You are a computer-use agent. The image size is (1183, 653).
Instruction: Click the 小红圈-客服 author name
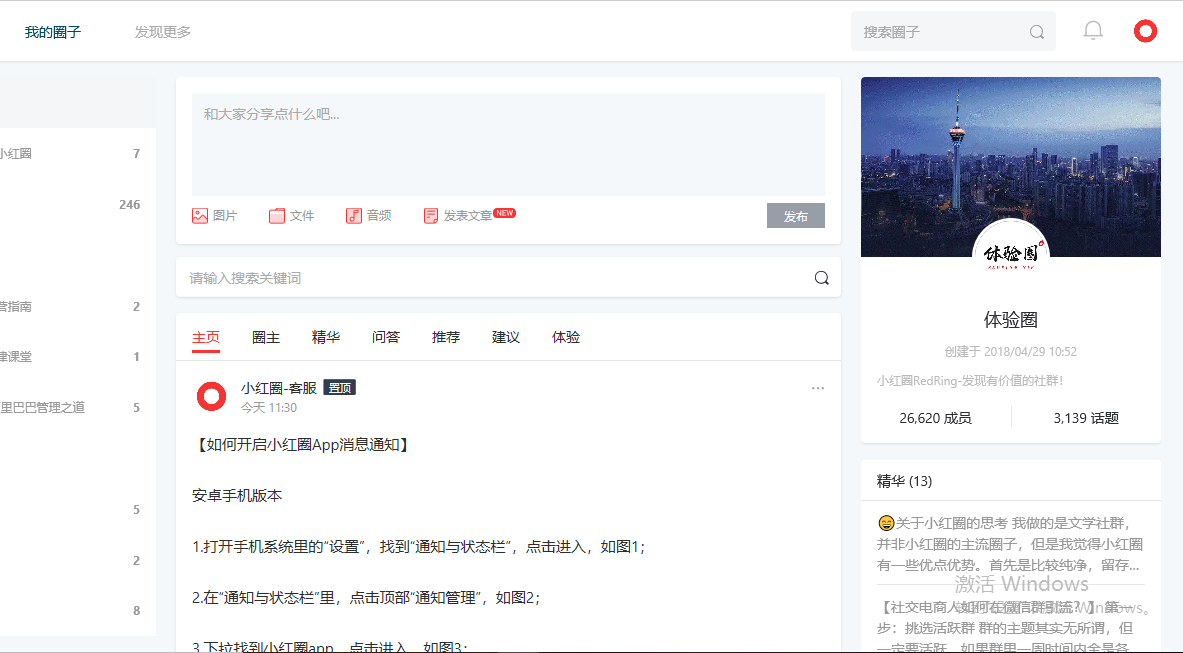(278, 388)
